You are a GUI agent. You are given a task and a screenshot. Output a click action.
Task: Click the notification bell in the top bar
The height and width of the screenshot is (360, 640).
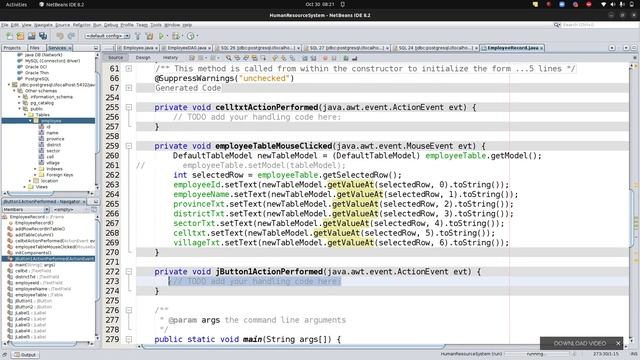point(342,4)
